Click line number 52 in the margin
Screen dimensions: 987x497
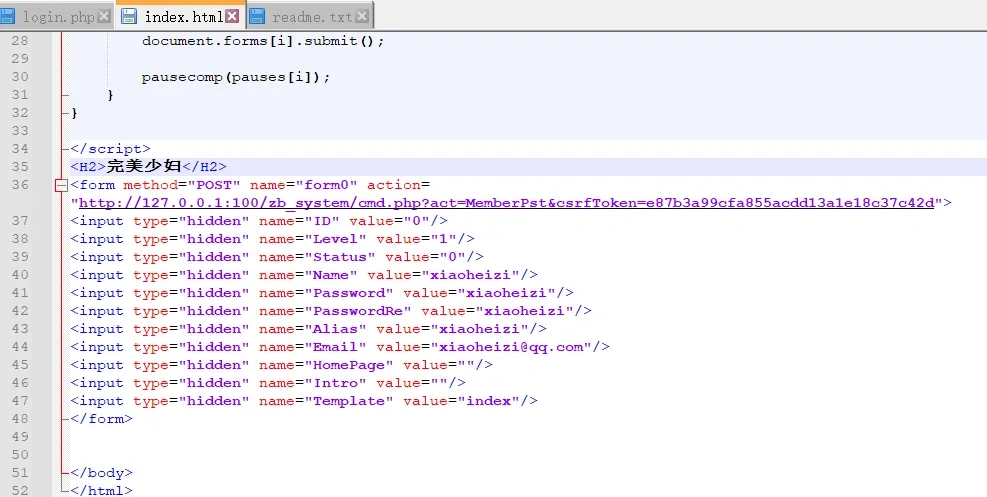[20, 491]
